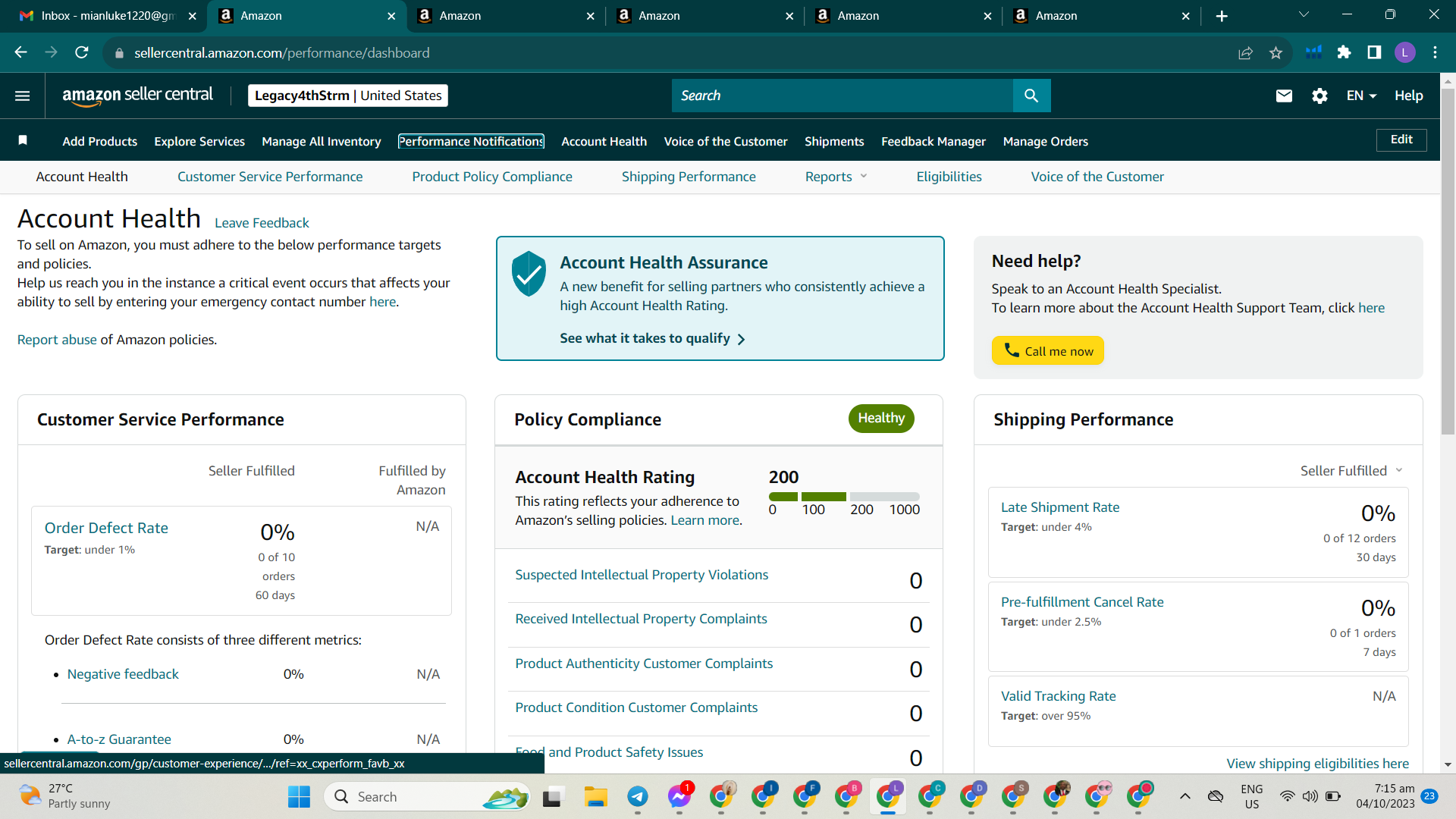The image size is (1456, 819).
Task: Click See what it takes to qualify
Action: (652, 338)
